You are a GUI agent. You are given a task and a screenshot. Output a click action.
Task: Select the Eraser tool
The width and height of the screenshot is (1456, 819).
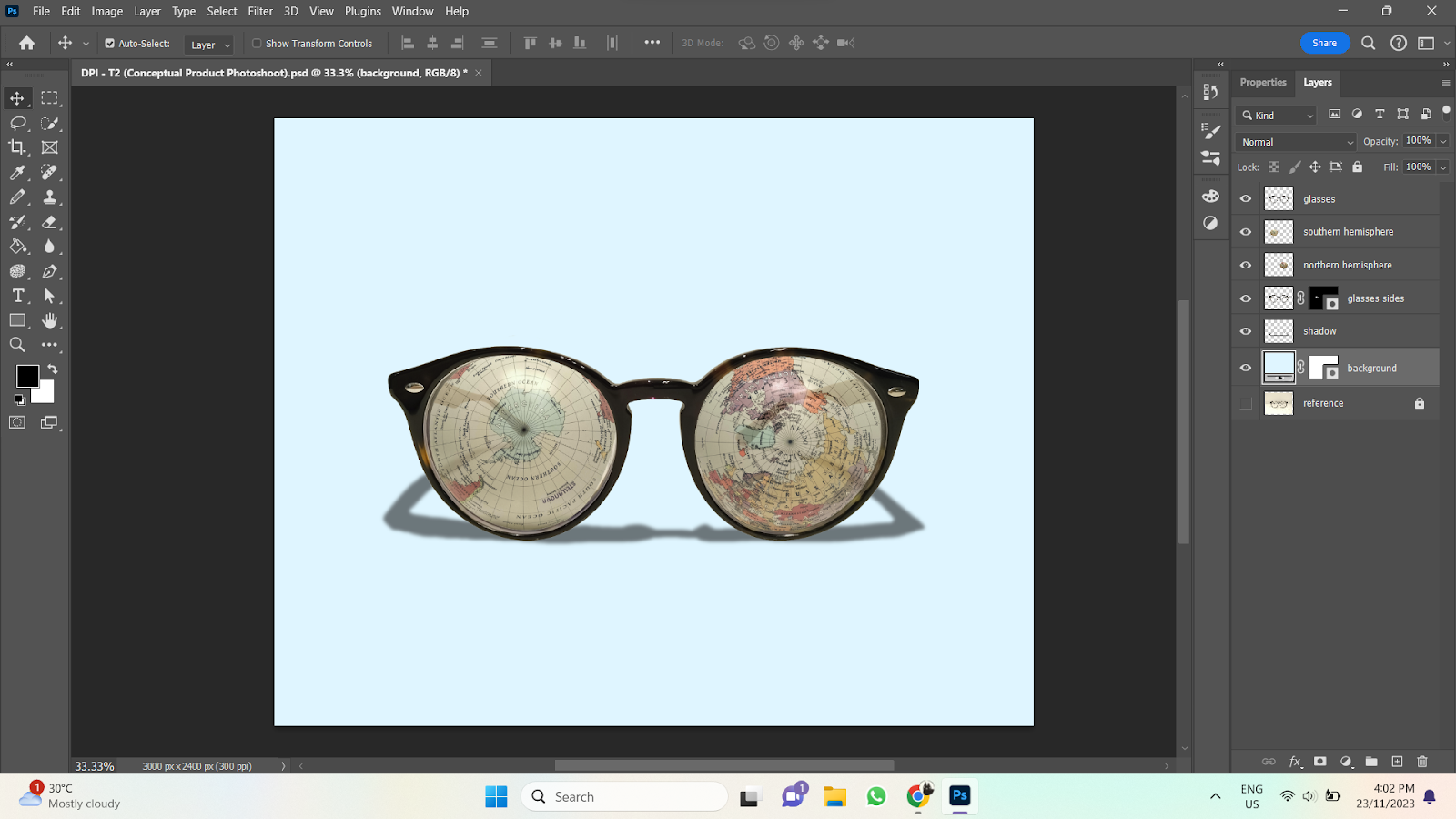(50, 221)
